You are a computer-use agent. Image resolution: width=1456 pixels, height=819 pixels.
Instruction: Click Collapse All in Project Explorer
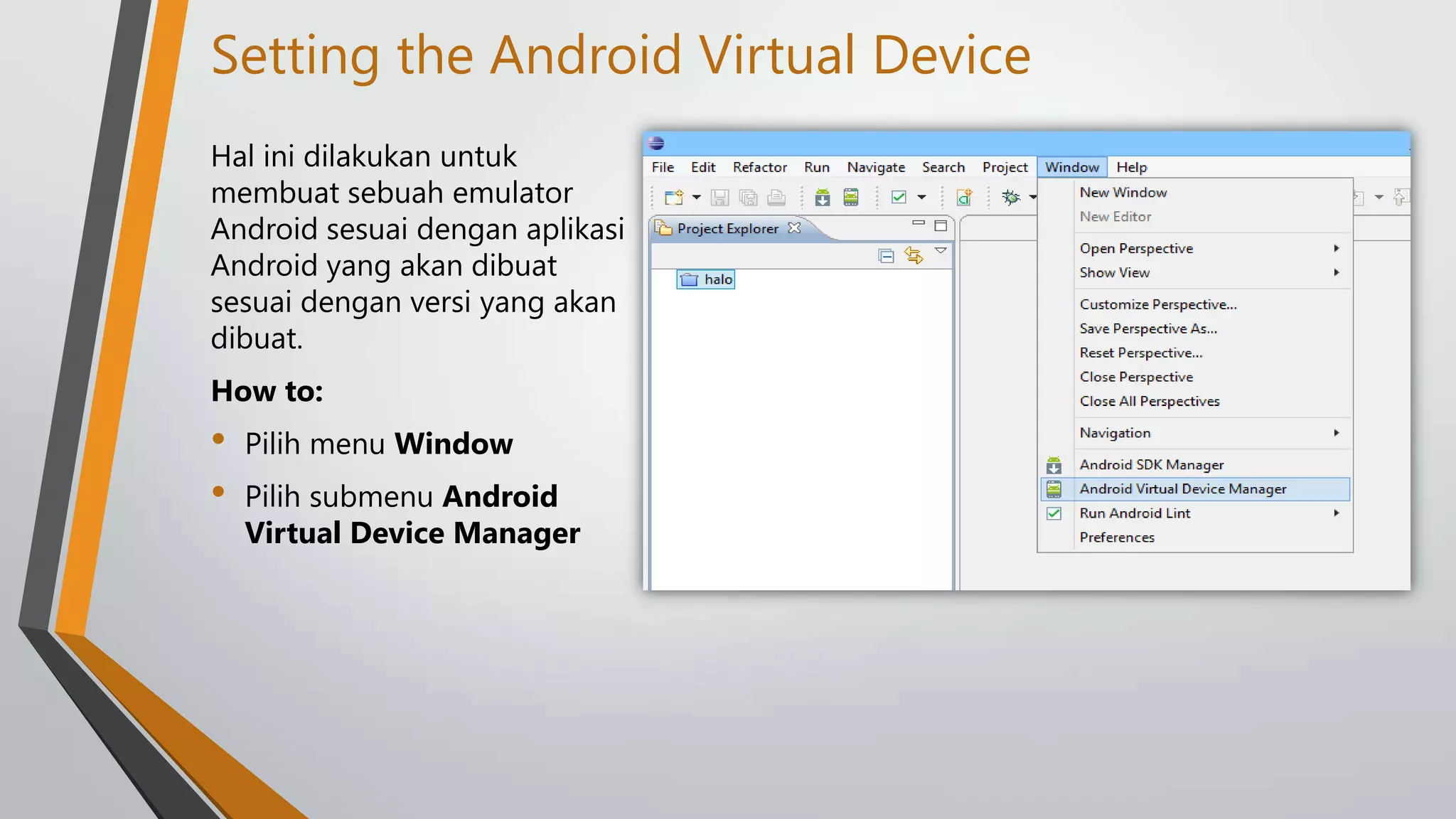tap(886, 256)
